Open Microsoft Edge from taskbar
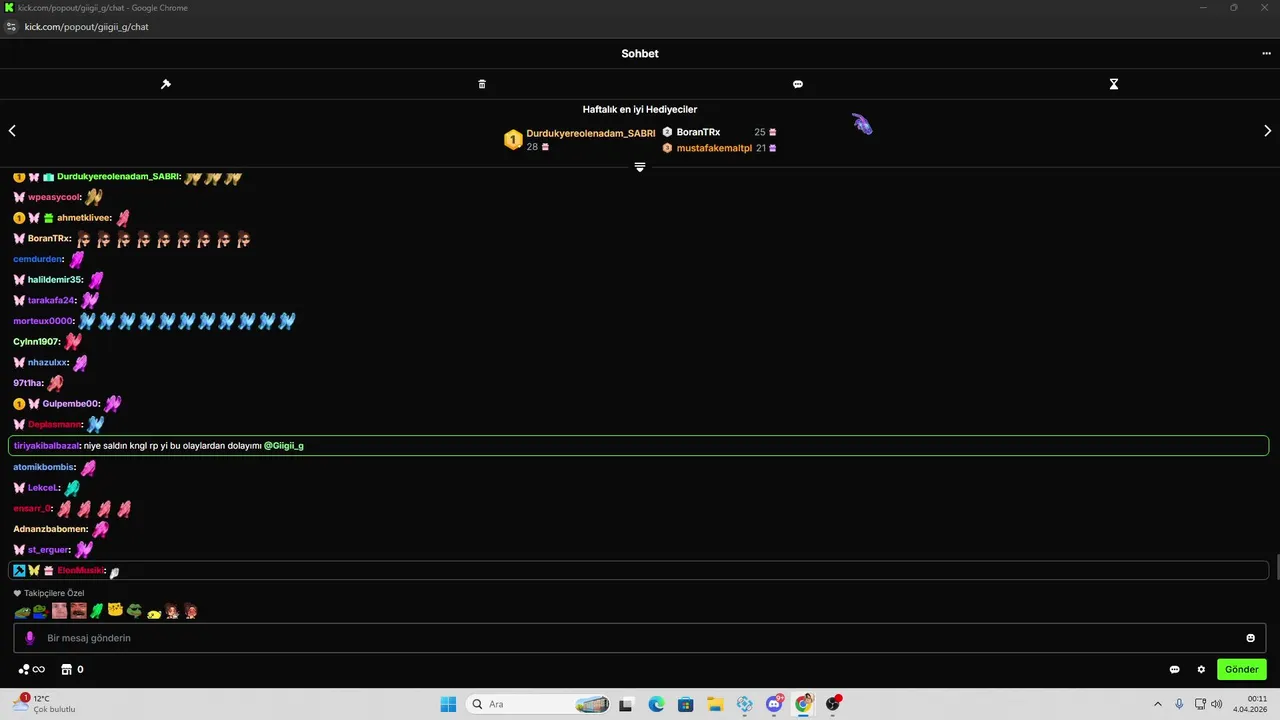 [656, 704]
